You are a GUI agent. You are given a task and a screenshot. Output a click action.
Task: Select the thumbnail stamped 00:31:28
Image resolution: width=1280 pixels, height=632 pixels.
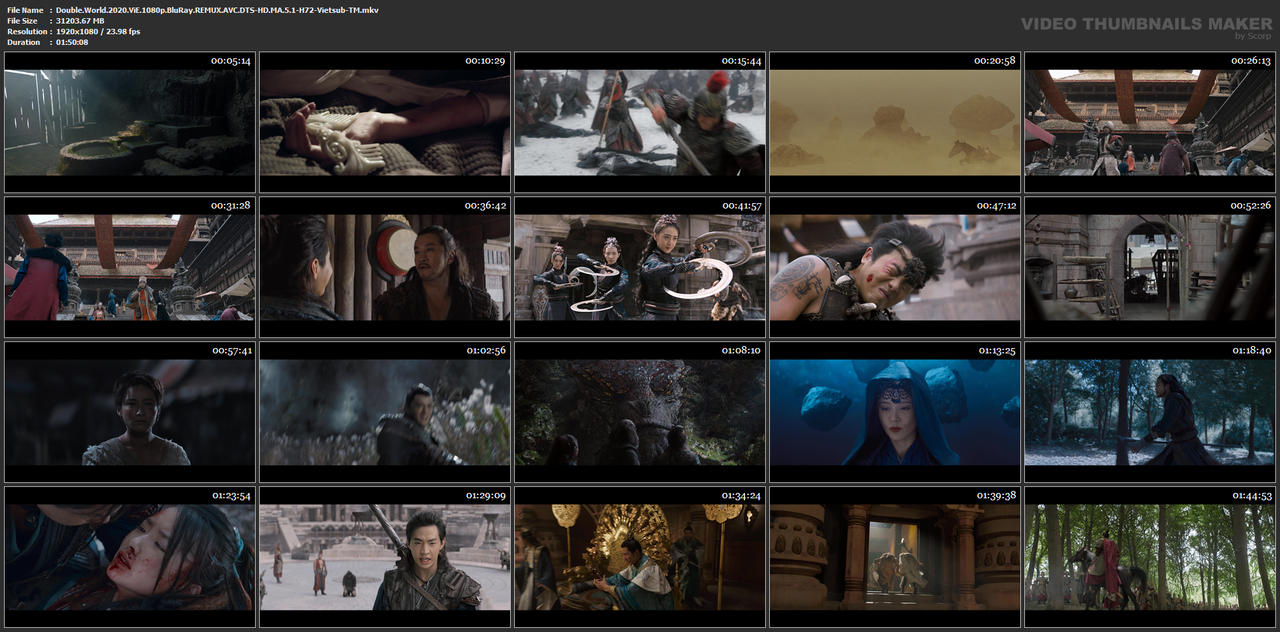pyautogui.click(x=129, y=267)
